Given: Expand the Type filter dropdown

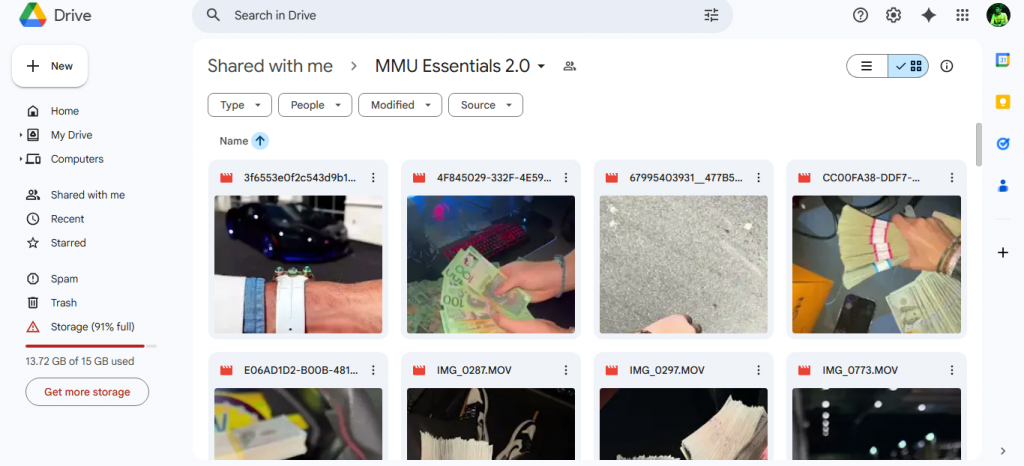Looking at the screenshot, I should [239, 105].
